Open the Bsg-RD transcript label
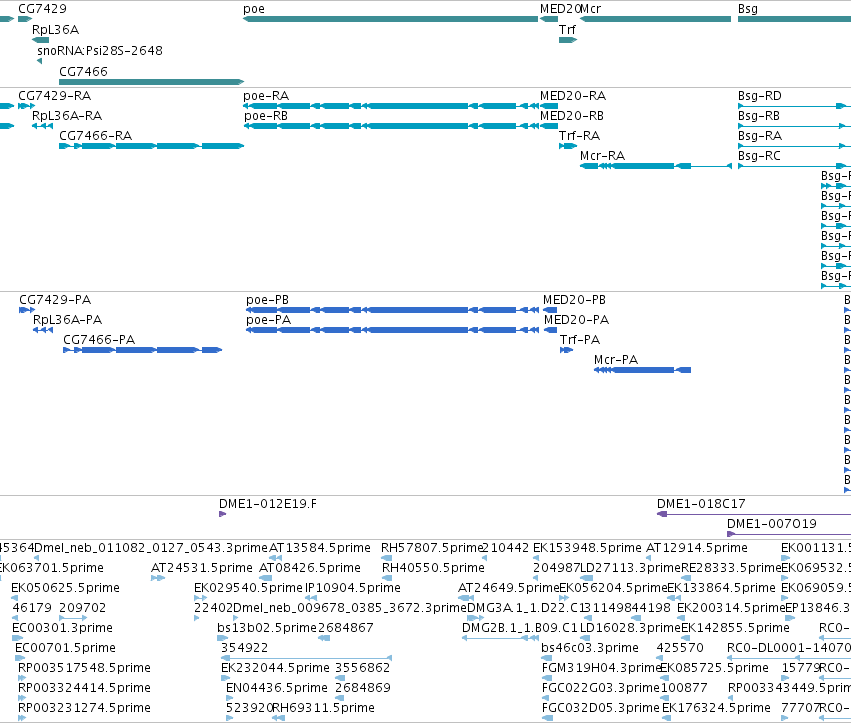851x723 pixels. (x=760, y=96)
